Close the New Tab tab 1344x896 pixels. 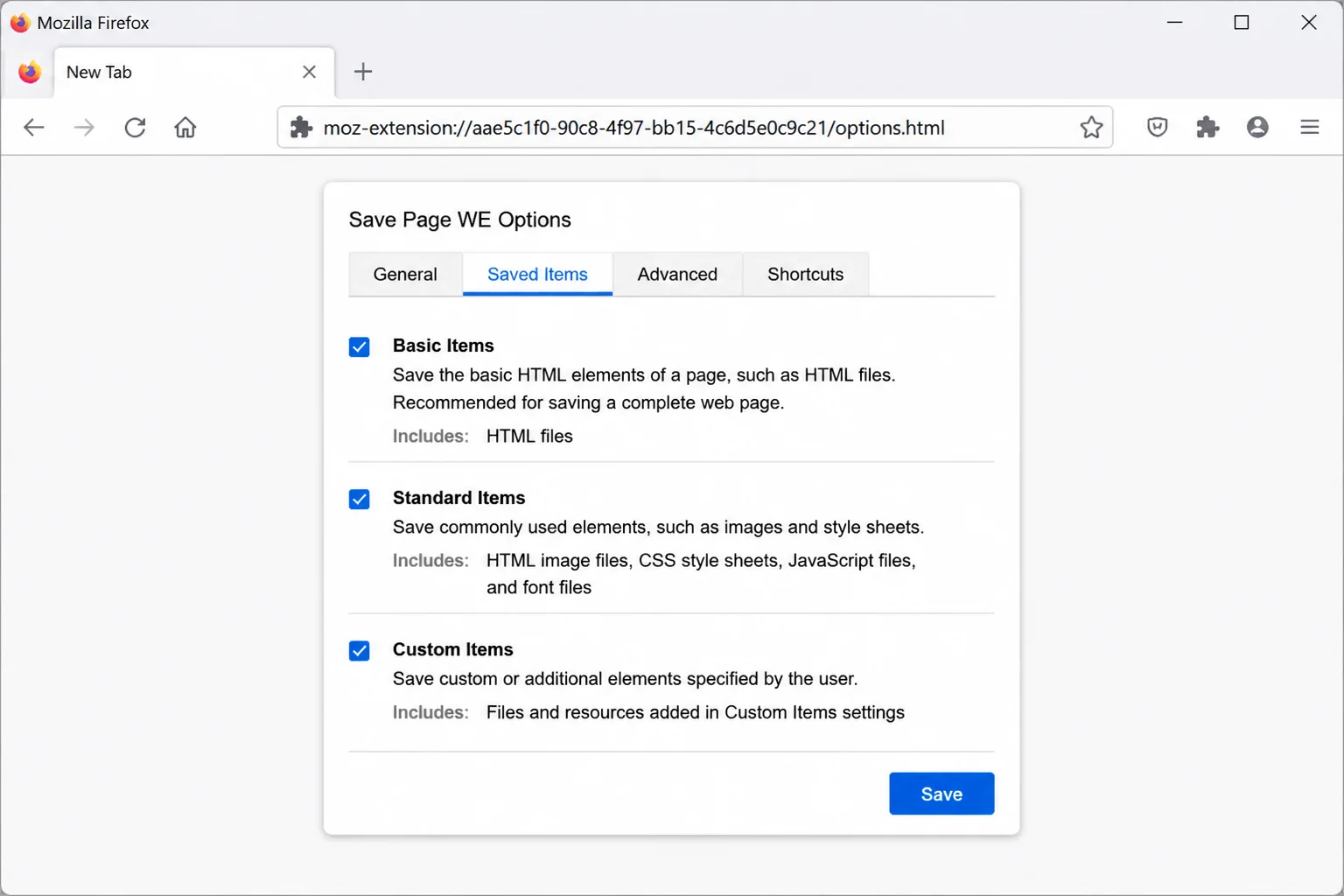(309, 72)
